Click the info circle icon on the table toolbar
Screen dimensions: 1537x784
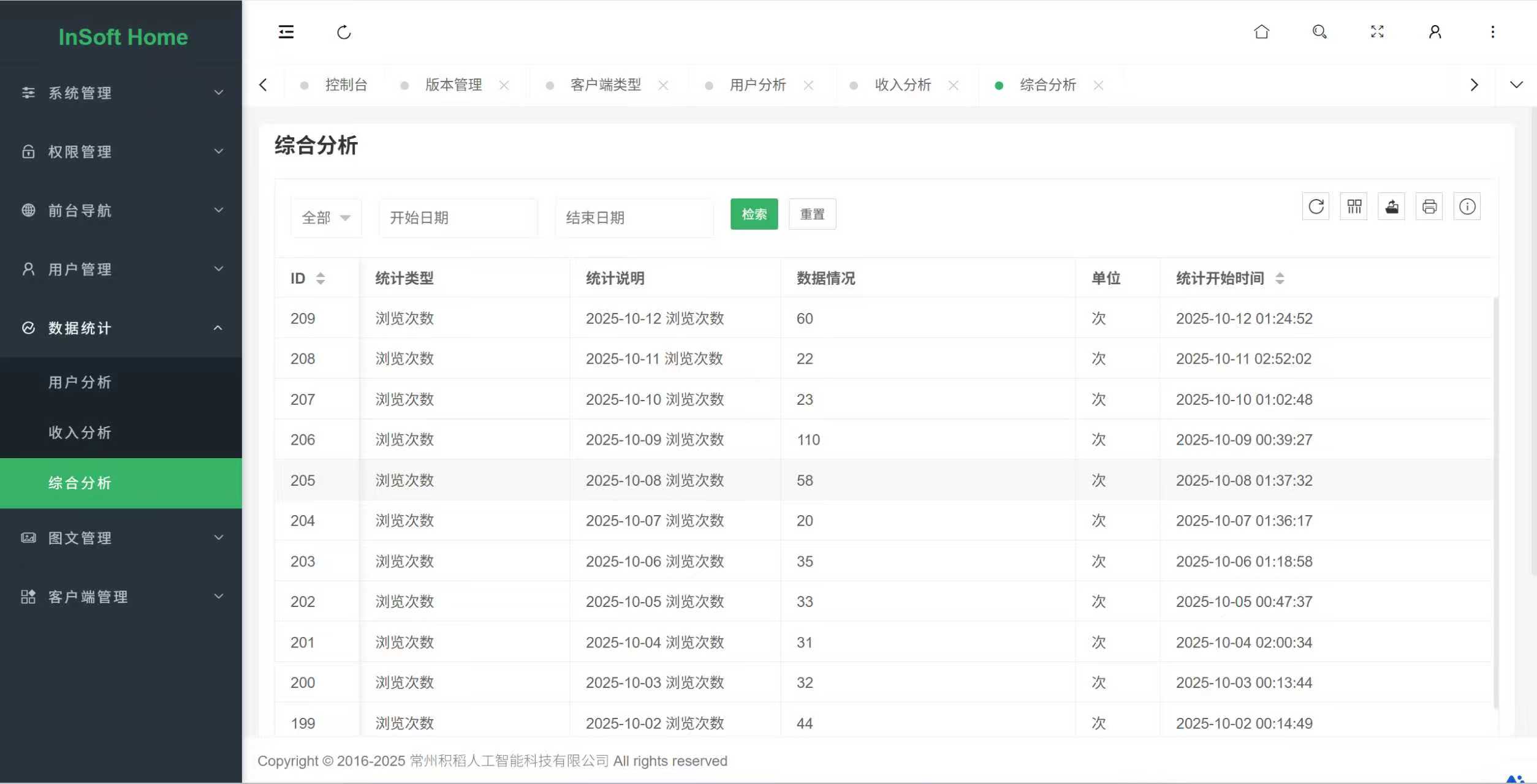point(1467,206)
